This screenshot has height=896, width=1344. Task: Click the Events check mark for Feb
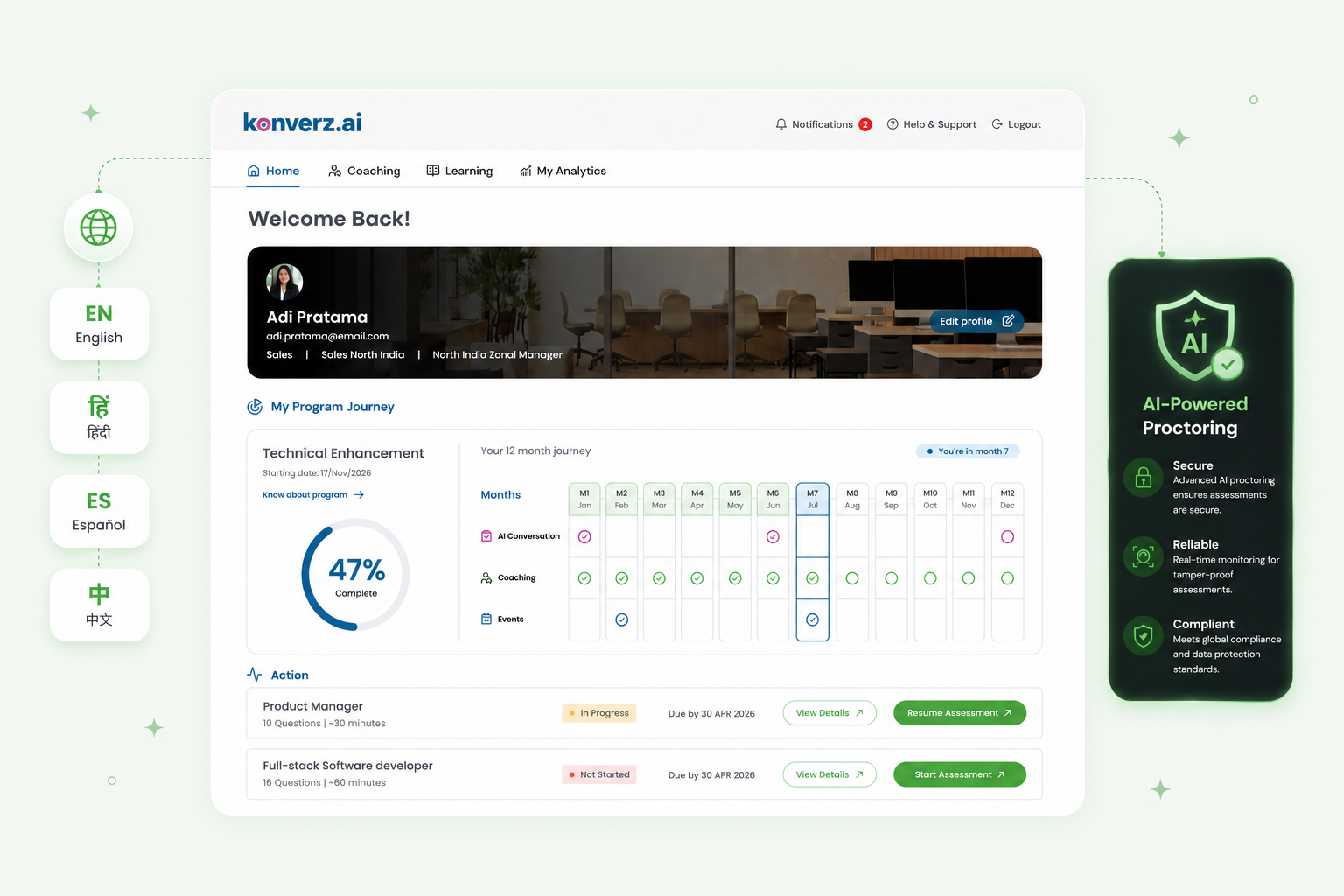(621, 619)
